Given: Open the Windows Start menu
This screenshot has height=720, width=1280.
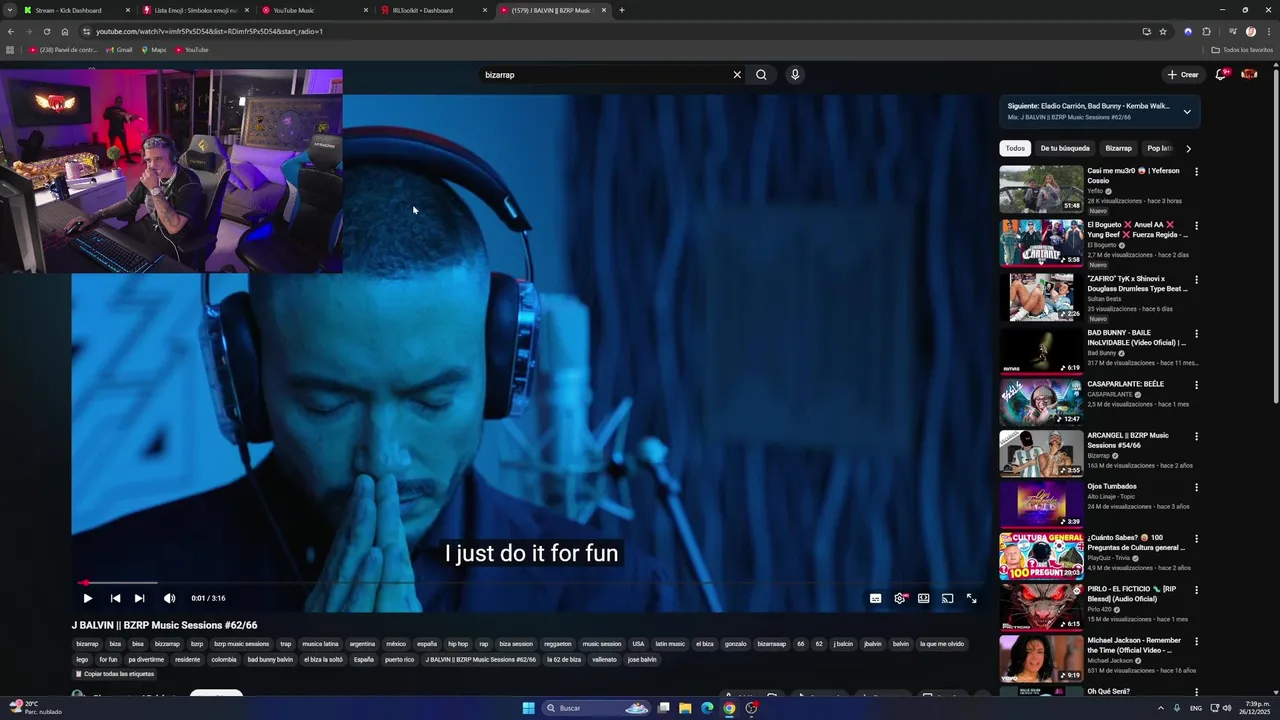Looking at the screenshot, I should click(x=528, y=708).
